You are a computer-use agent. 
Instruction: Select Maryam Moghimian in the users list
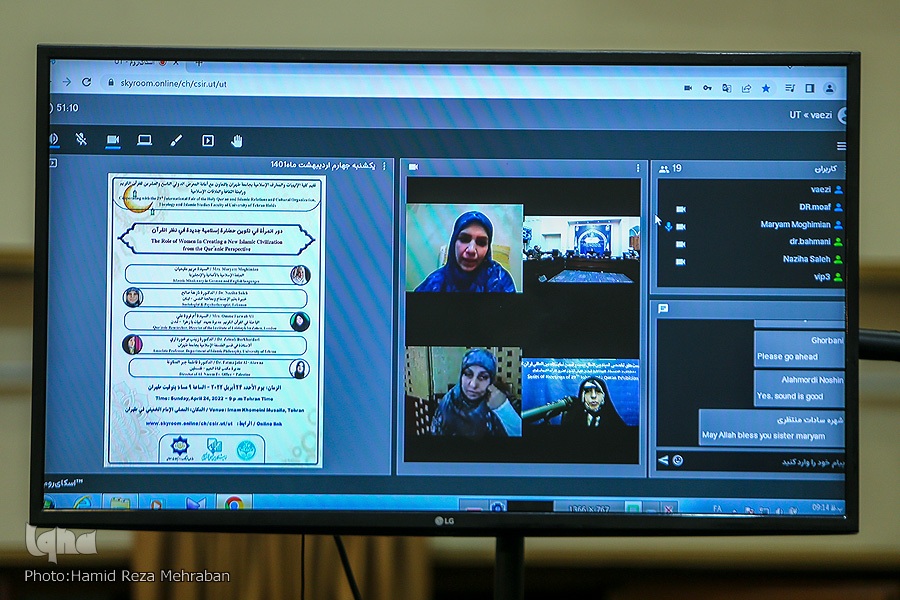pyautogui.click(x=794, y=225)
